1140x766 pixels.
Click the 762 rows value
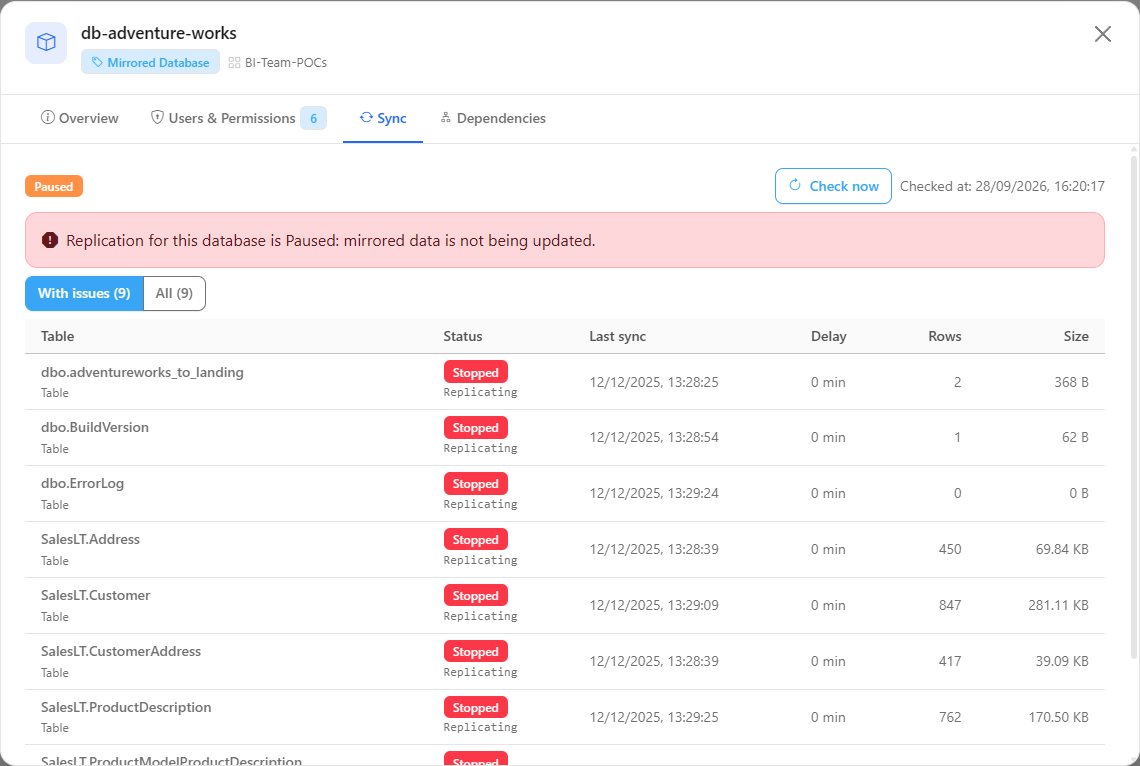point(950,717)
